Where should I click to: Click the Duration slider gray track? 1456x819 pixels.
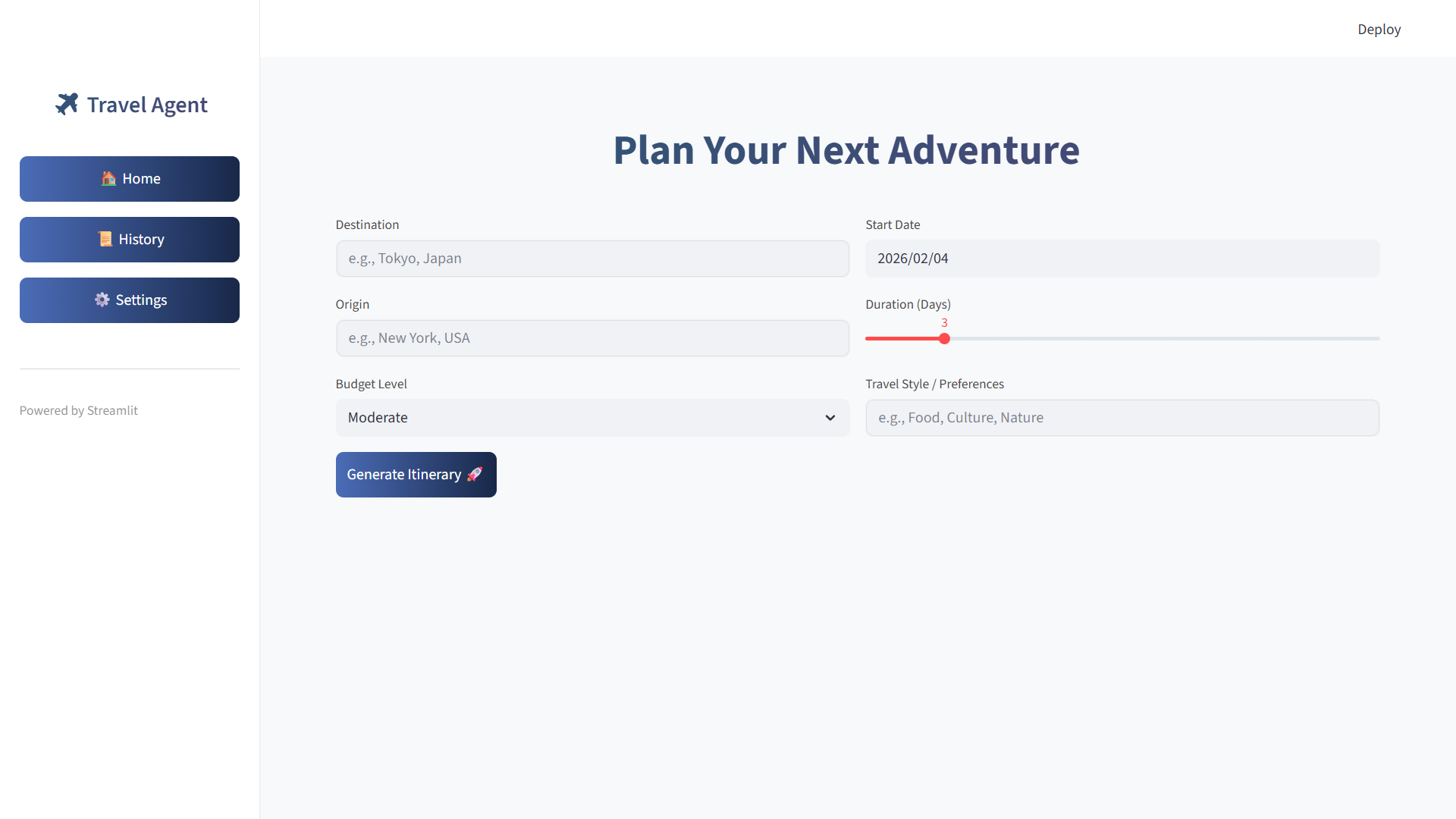point(1165,339)
